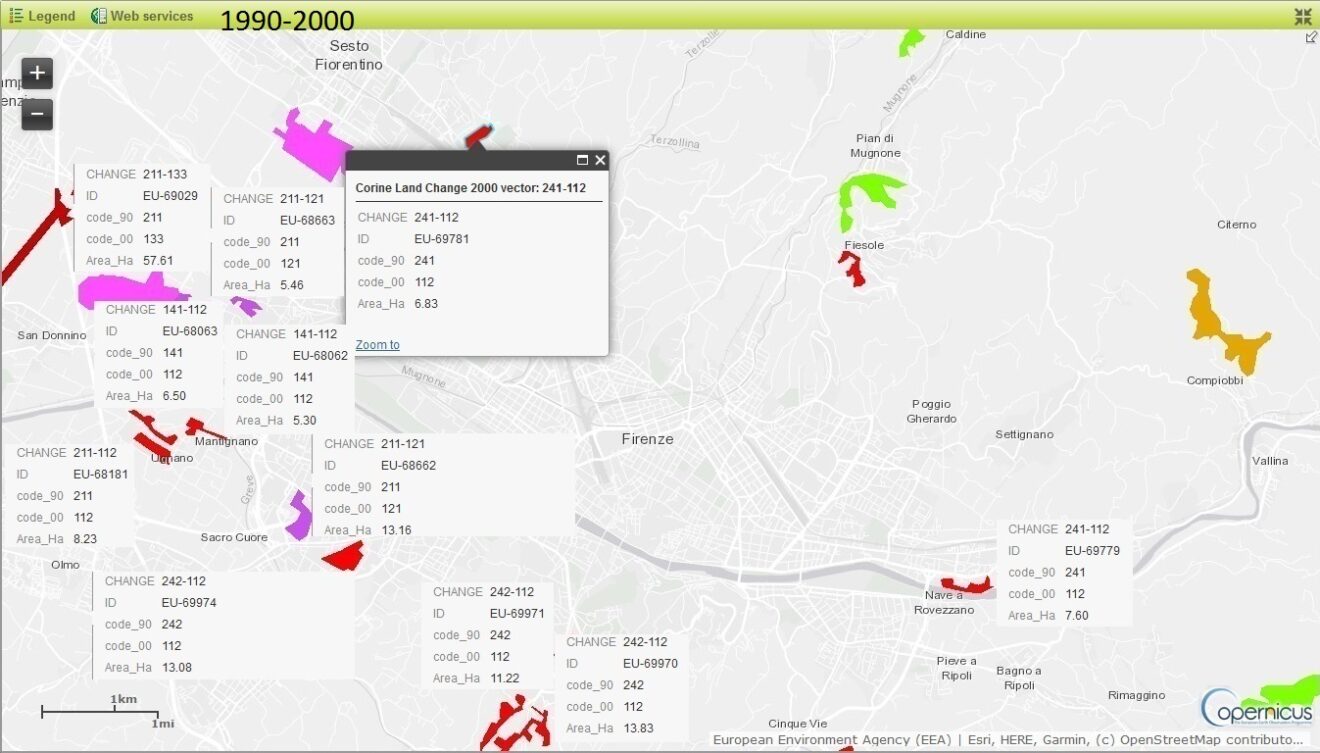Screen dimensions: 1320x753
Task: Click the Area_Ha value 13.83
Action: click(x=638, y=728)
